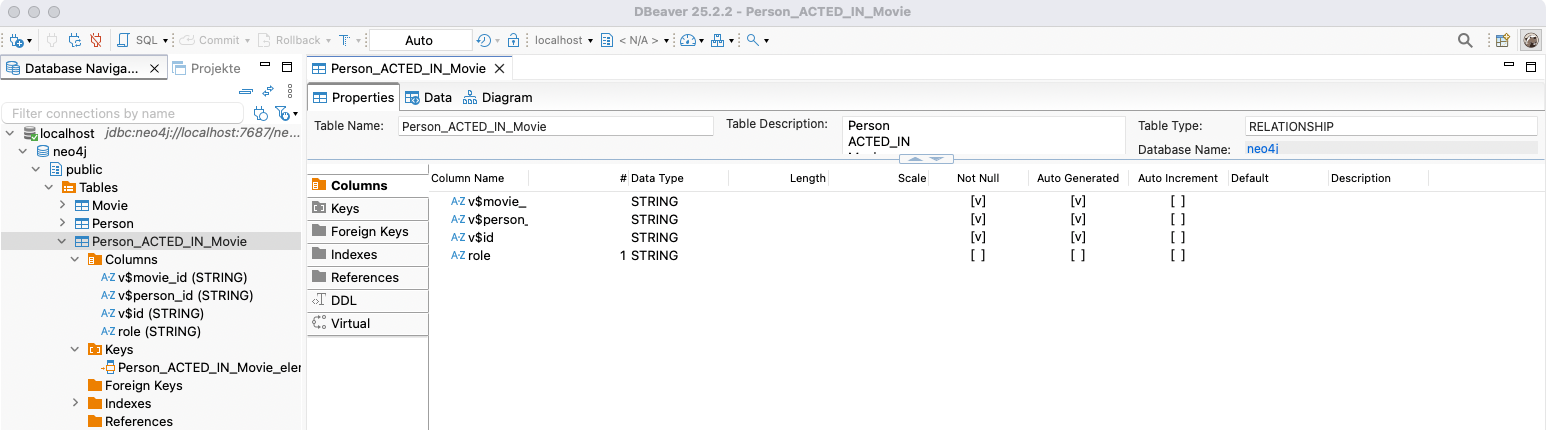The image size is (1546, 430).
Task: Click the connection filter plug icon
Action: [x=261, y=113]
